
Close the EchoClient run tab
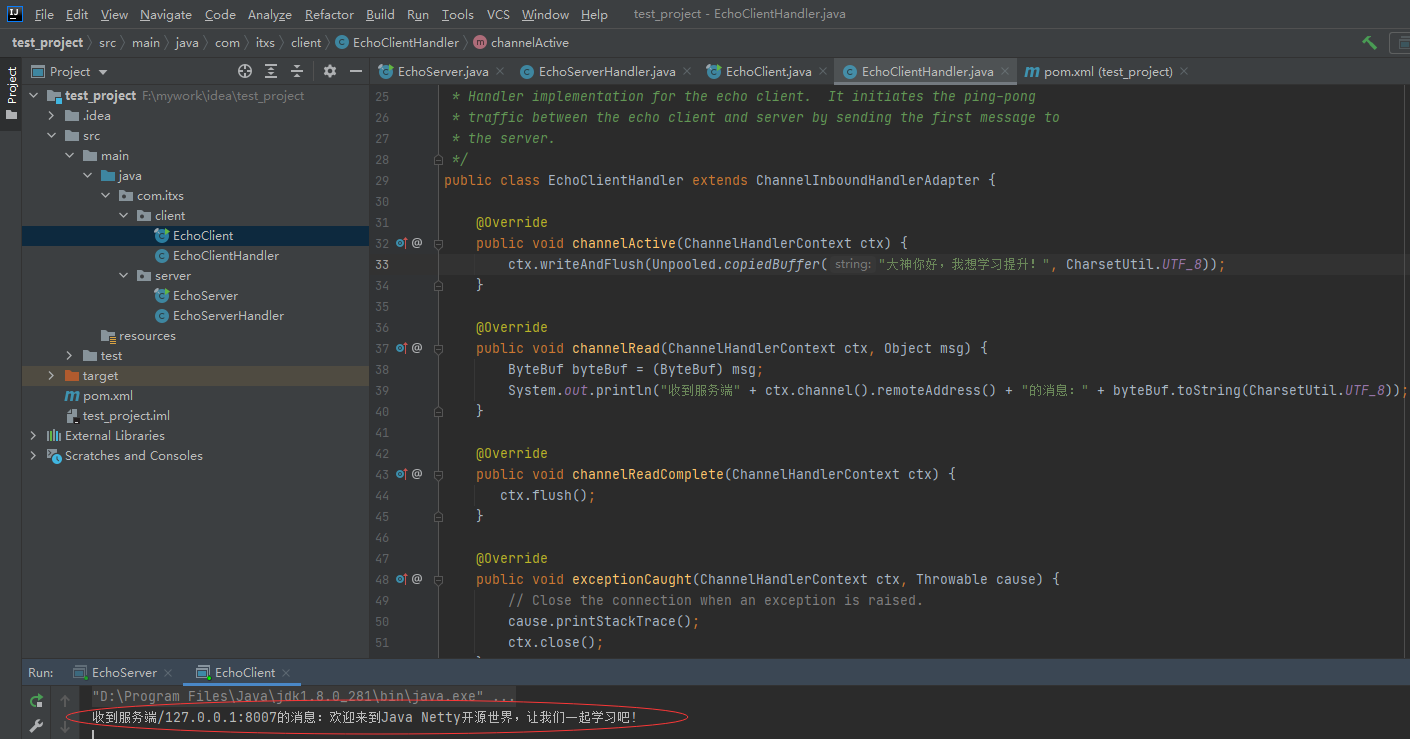click(287, 673)
